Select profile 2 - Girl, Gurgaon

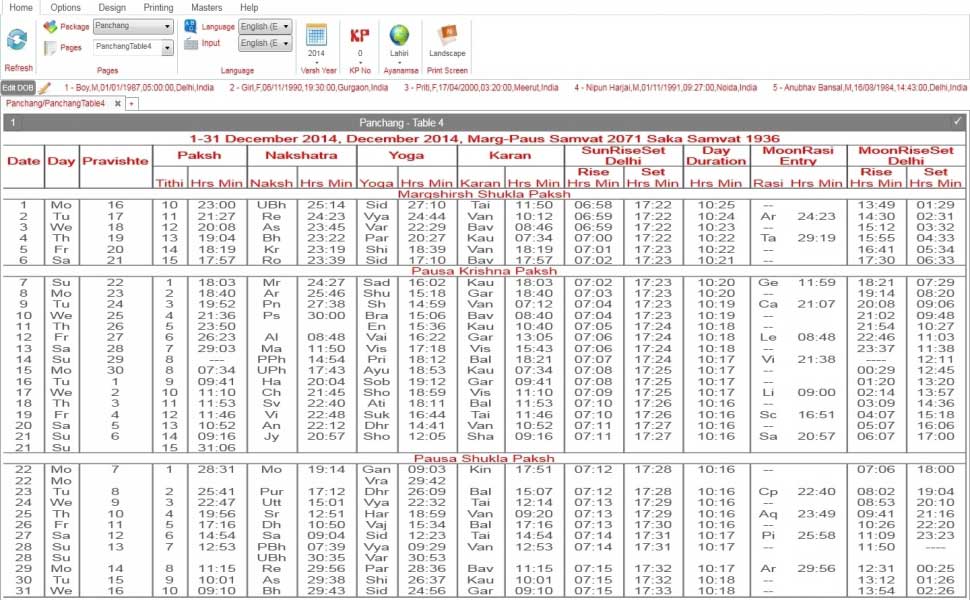pyautogui.click(x=309, y=88)
